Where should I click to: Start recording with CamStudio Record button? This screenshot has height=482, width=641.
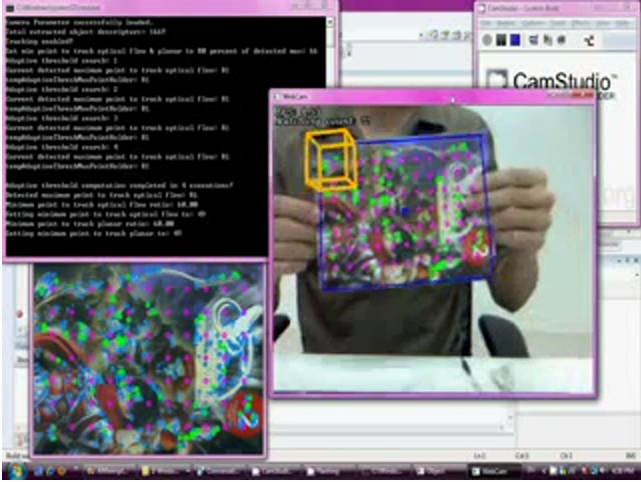coord(486,40)
